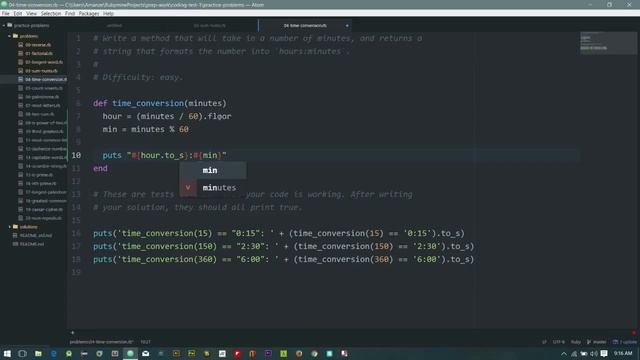Viewport: 640px width, 360px height.
Task: Show hidden system tray icons
Action: [564, 354]
